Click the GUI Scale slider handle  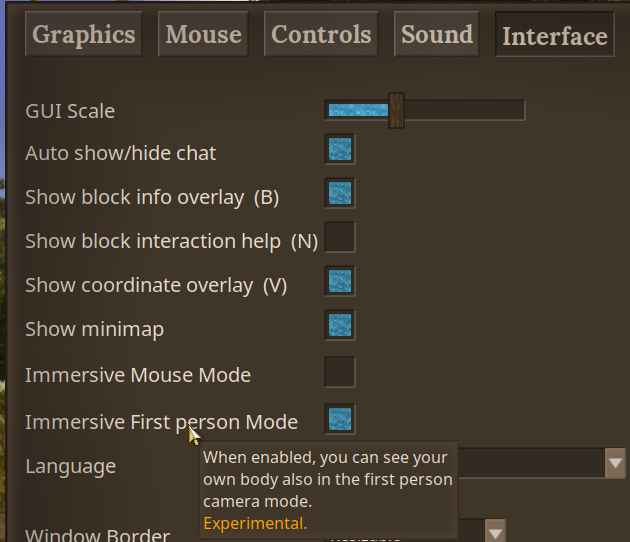396,110
